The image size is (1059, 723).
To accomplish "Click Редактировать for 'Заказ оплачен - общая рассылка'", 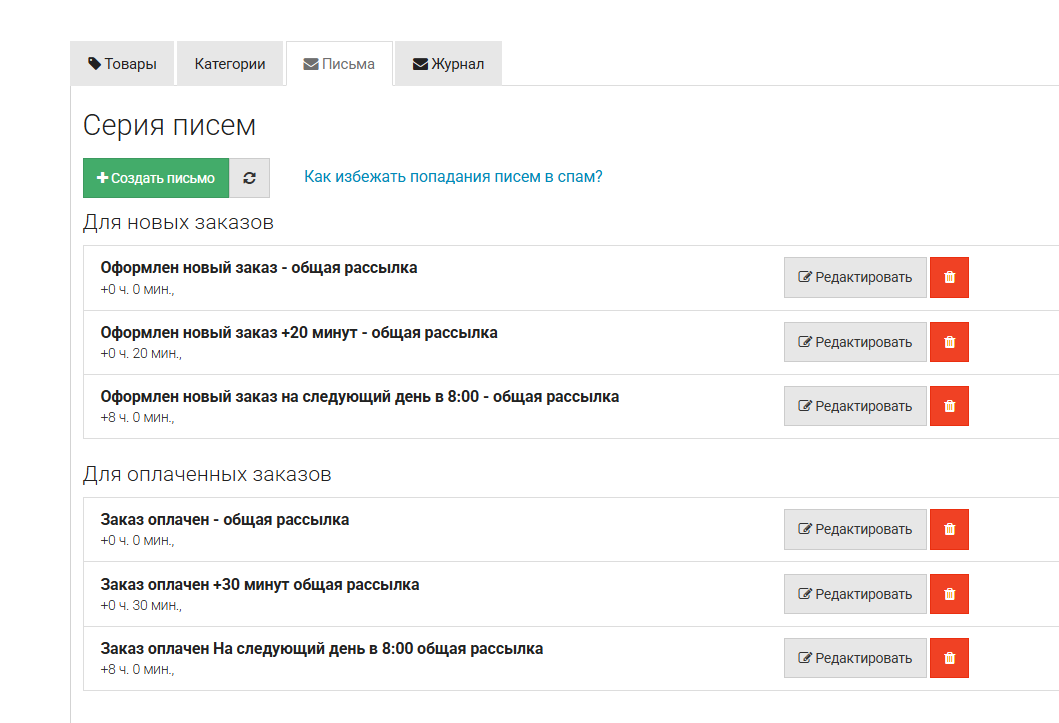I will [x=855, y=530].
